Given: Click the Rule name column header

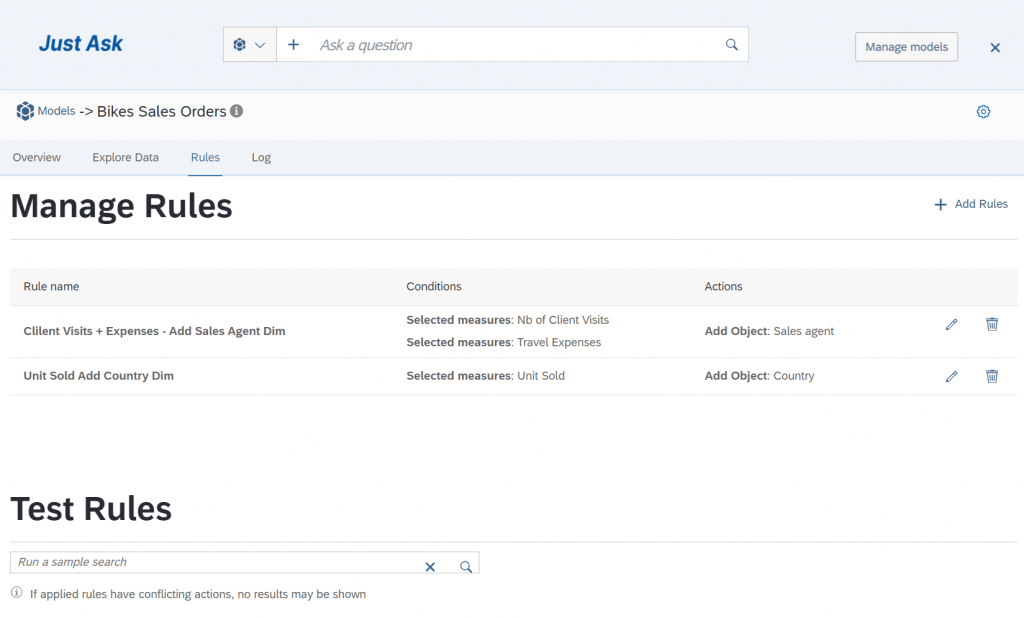Looking at the screenshot, I should 51,286.
